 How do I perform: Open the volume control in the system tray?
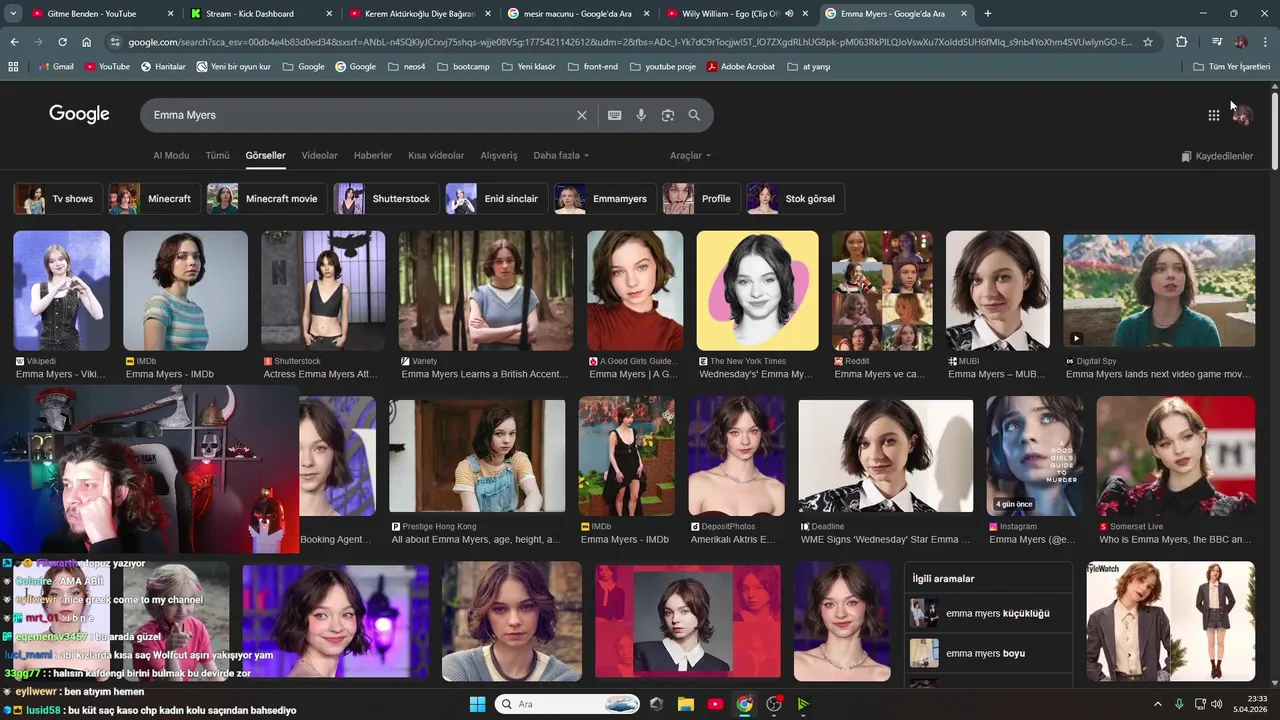[1219, 704]
